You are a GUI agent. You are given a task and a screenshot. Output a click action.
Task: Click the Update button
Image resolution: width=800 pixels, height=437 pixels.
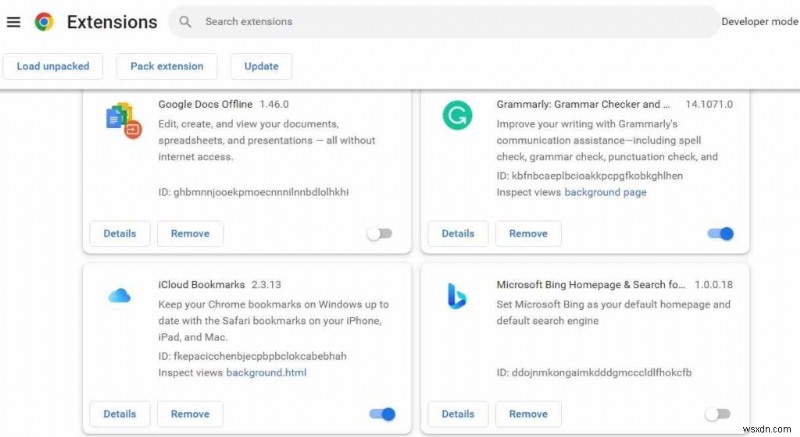click(261, 66)
